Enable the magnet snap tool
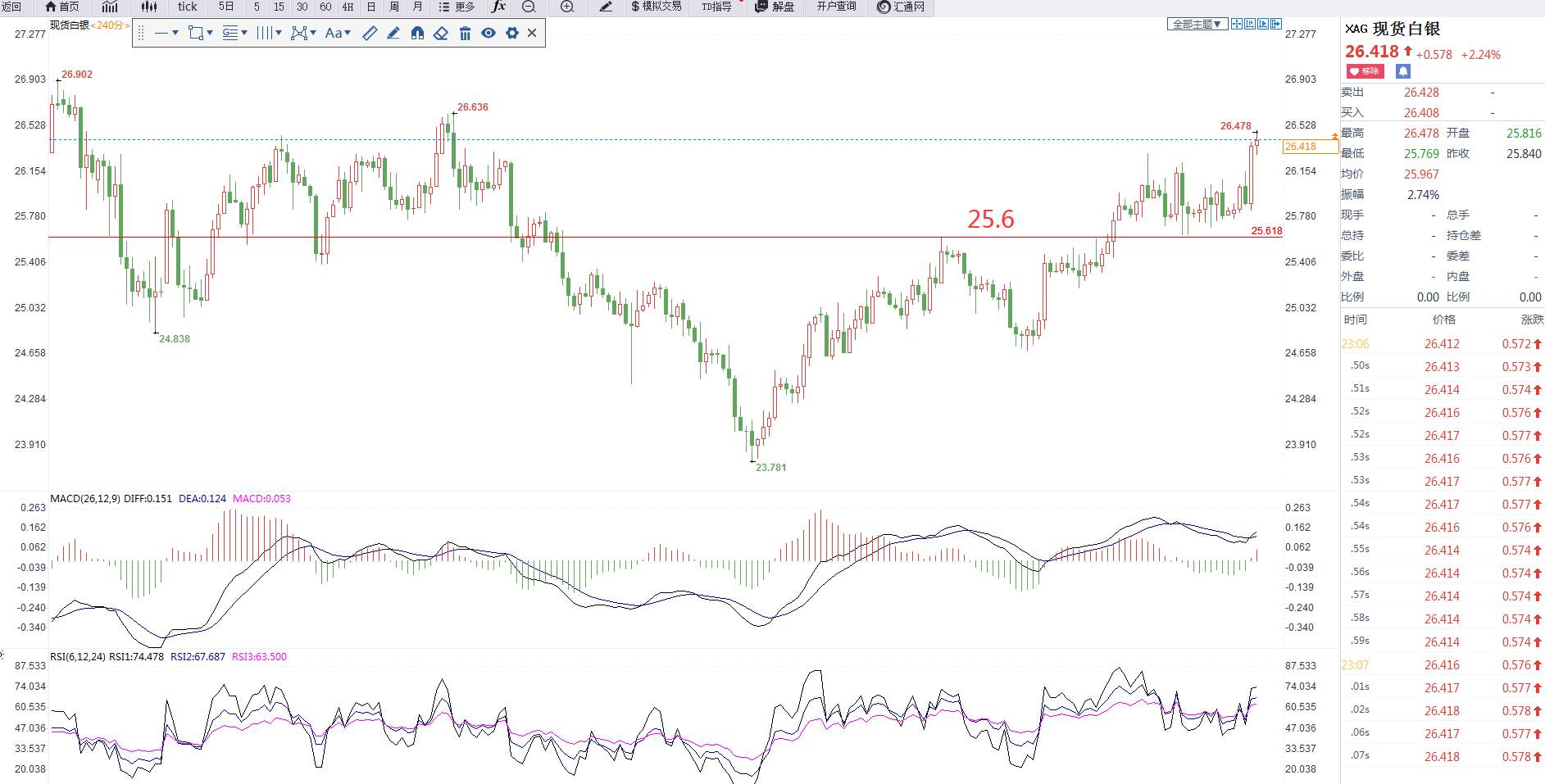 coord(417,33)
